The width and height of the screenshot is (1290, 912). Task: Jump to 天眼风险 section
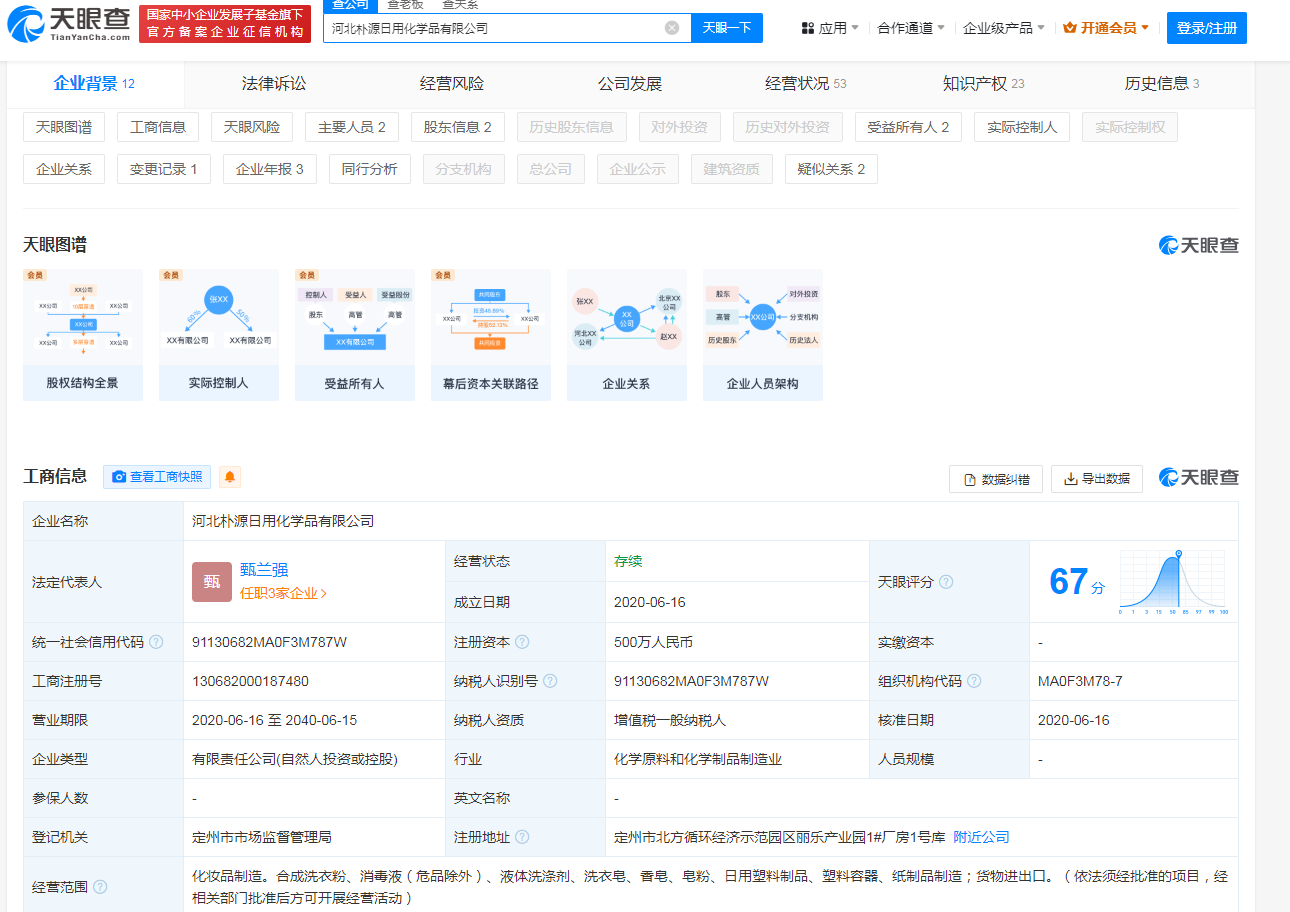pyautogui.click(x=252, y=127)
